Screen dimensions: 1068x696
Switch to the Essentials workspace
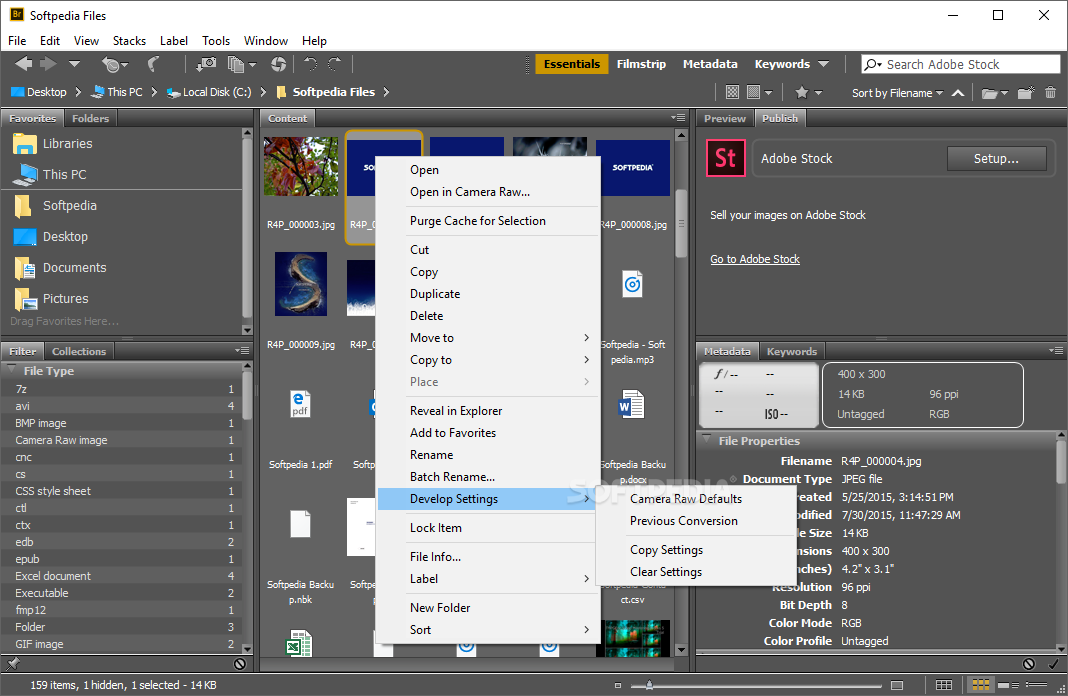pyautogui.click(x=571, y=64)
